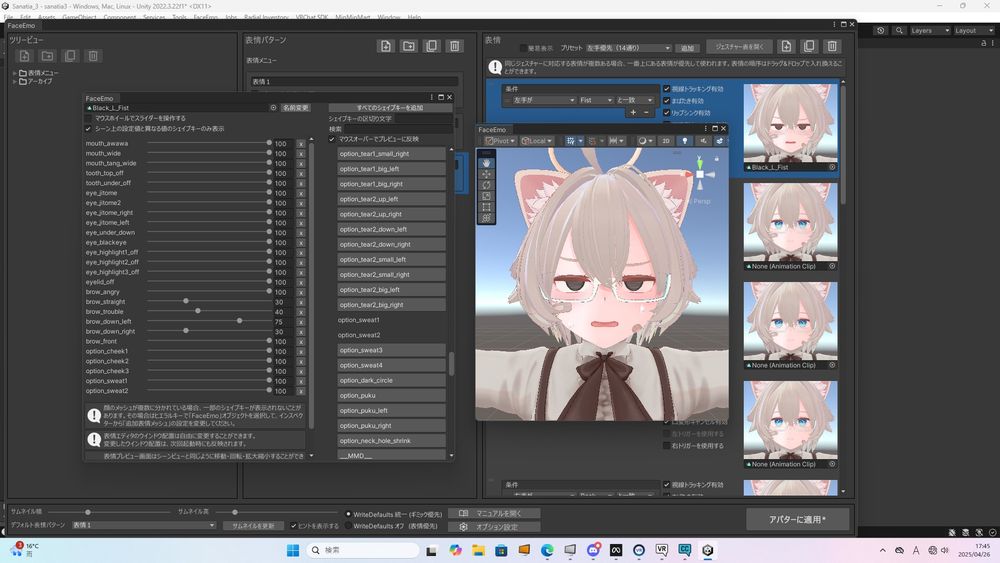Add new folder in 表情パターン panel
The height and width of the screenshot is (563, 1000).
409,46
